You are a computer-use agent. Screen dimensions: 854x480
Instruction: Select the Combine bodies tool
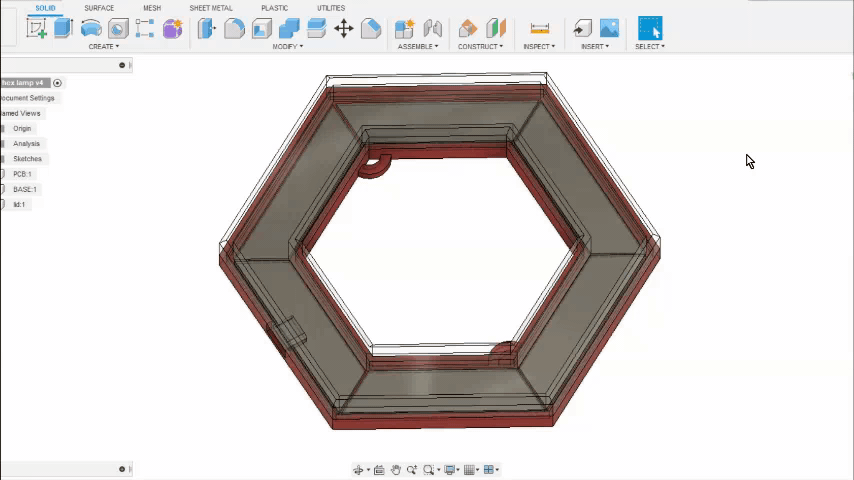point(289,28)
